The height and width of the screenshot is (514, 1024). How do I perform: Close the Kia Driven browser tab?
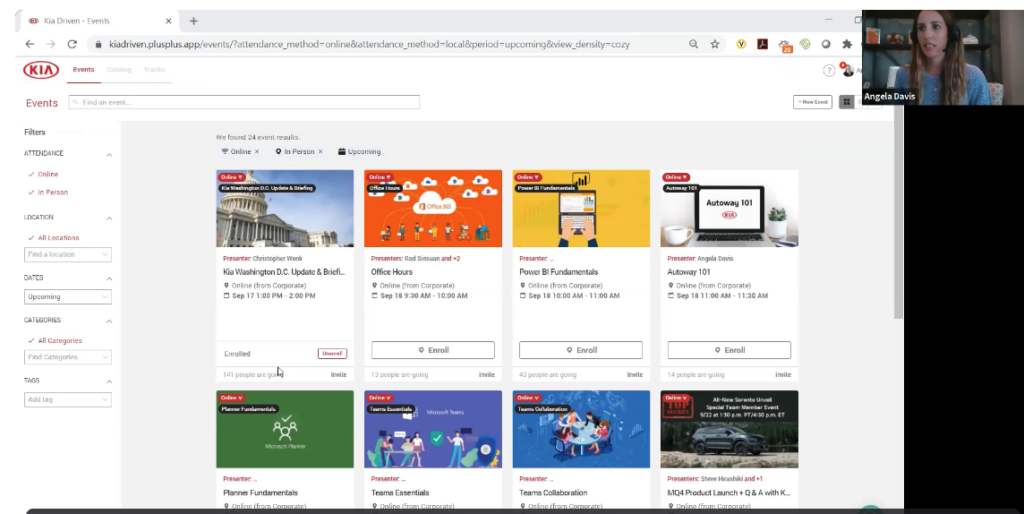point(168,21)
